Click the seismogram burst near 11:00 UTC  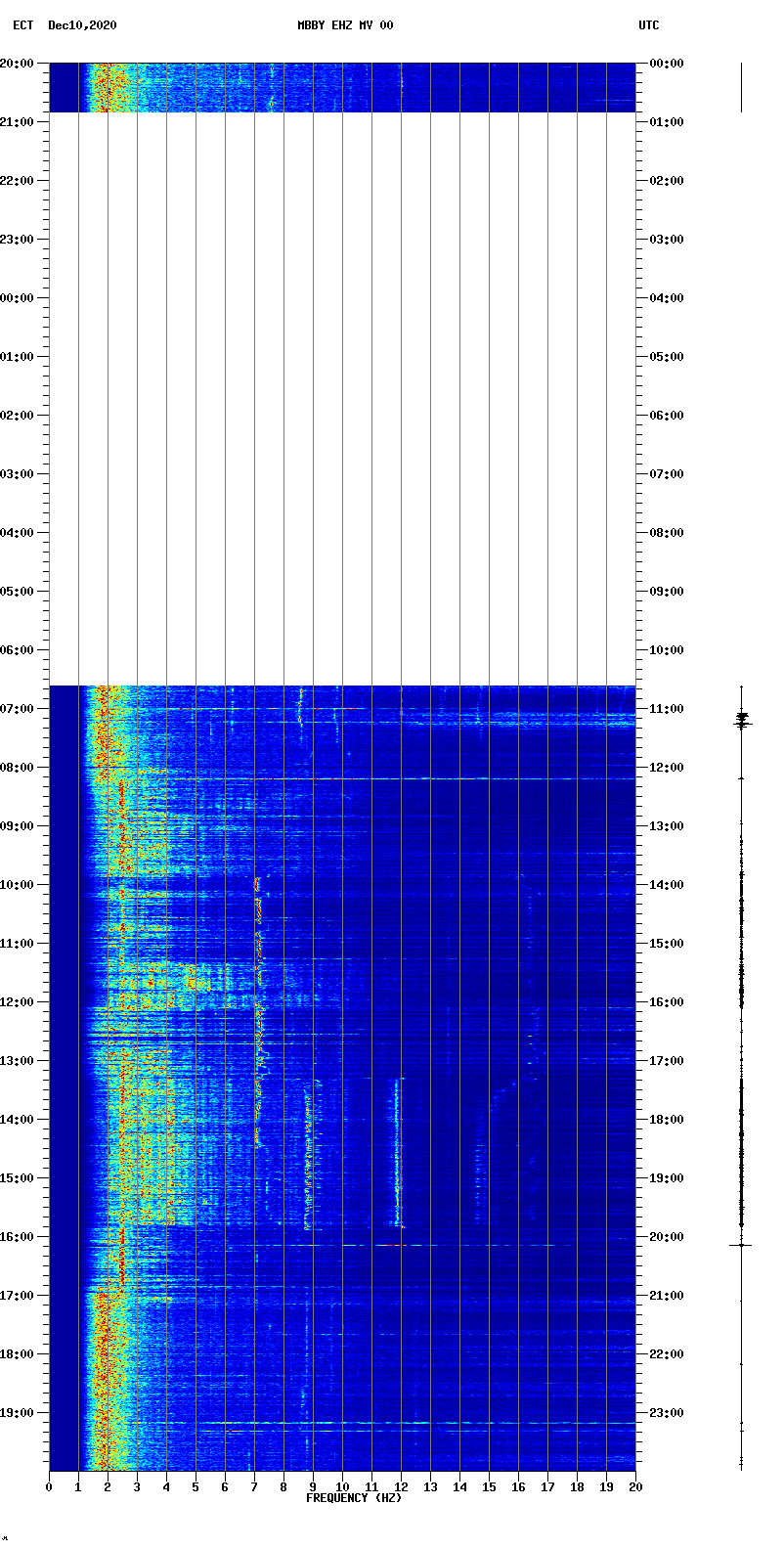(742, 720)
